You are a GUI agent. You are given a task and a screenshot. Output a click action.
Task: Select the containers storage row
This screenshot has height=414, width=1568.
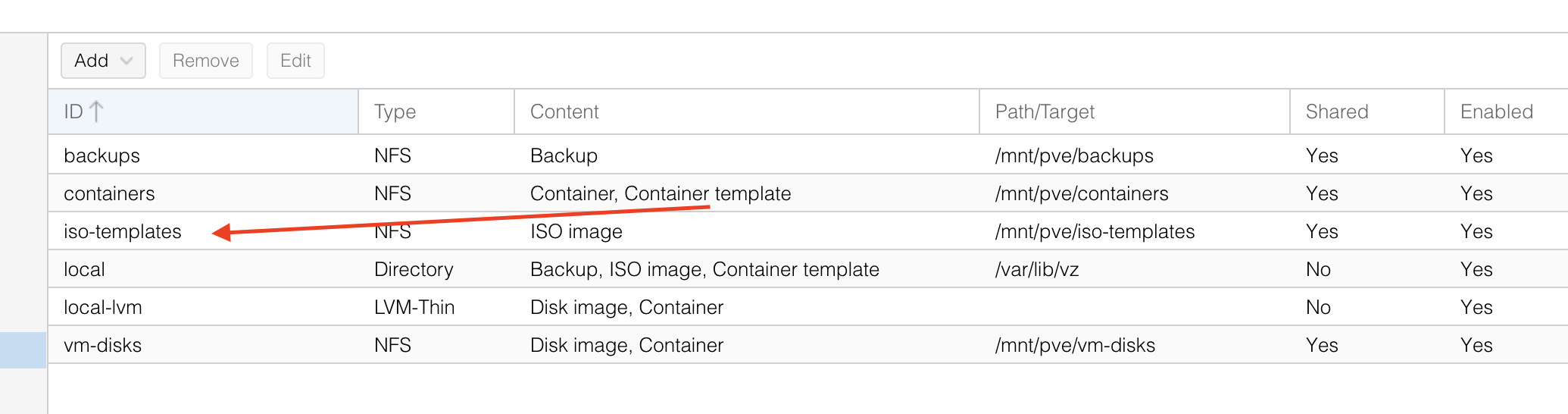point(109,193)
